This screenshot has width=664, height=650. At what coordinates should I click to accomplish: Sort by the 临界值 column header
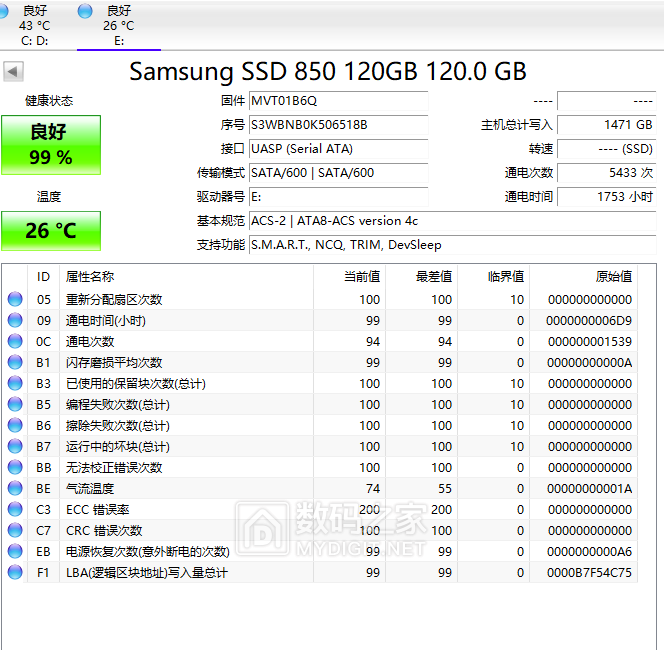pos(493,277)
